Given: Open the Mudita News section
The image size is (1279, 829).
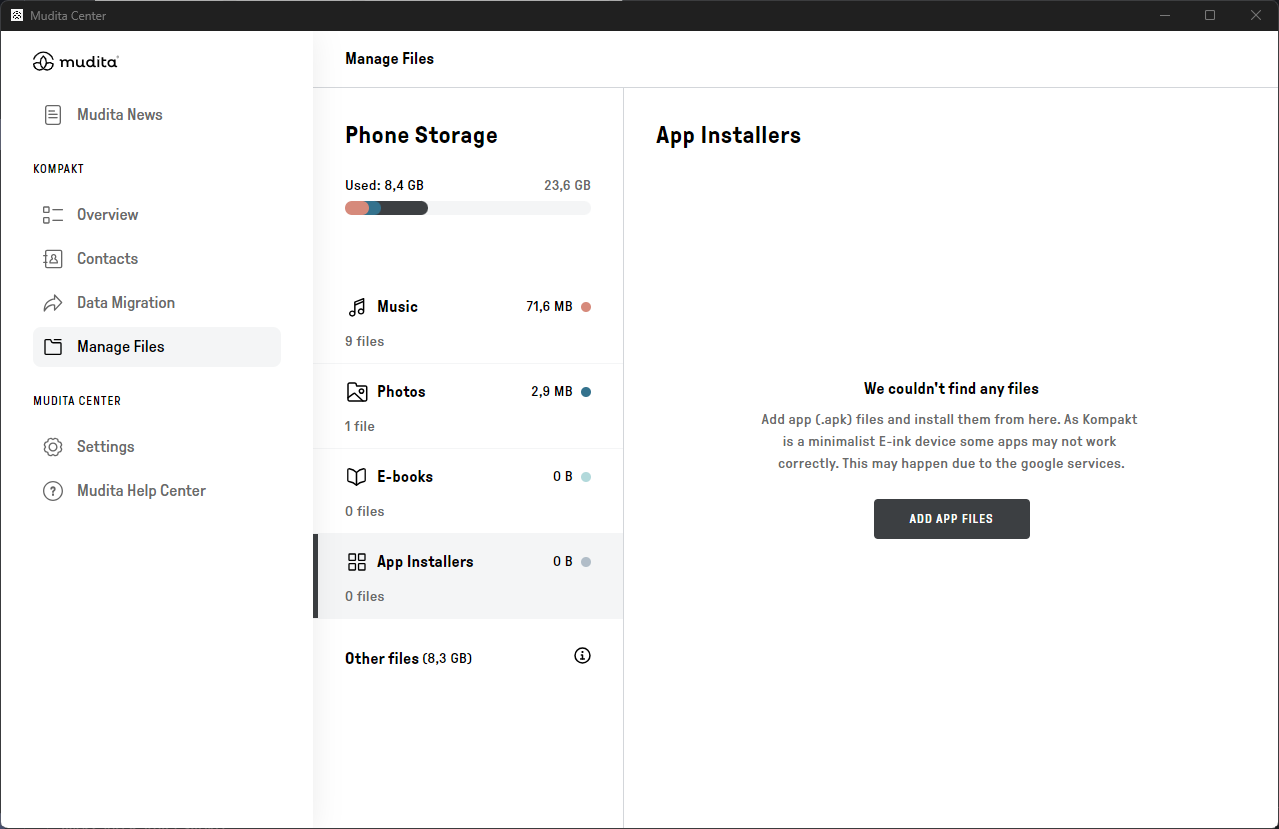Looking at the screenshot, I should coord(157,115).
